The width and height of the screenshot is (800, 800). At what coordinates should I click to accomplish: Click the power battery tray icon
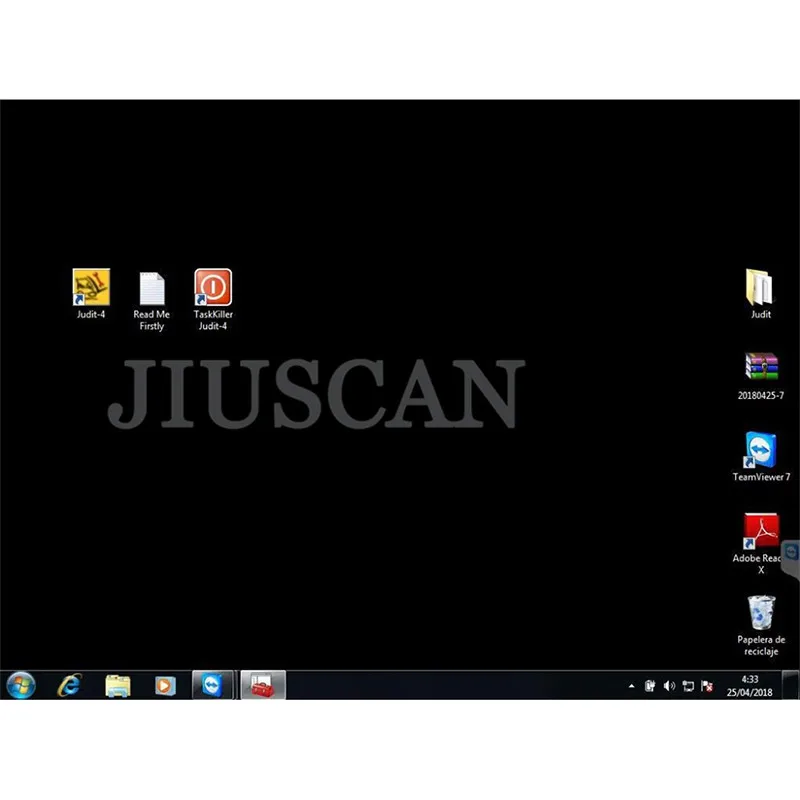(649, 686)
